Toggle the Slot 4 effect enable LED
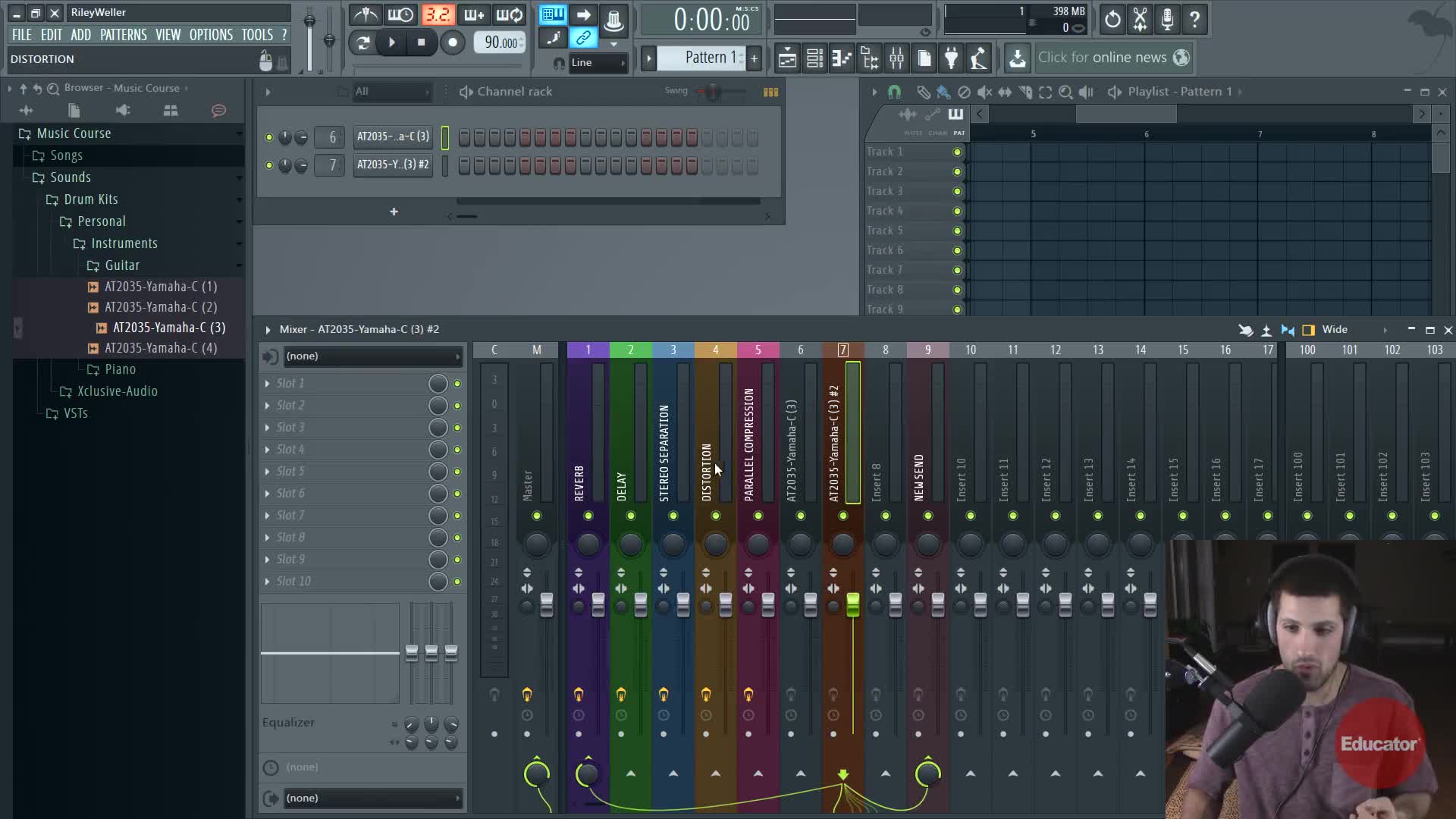Image resolution: width=1456 pixels, height=819 pixels. (x=457, y=450)
